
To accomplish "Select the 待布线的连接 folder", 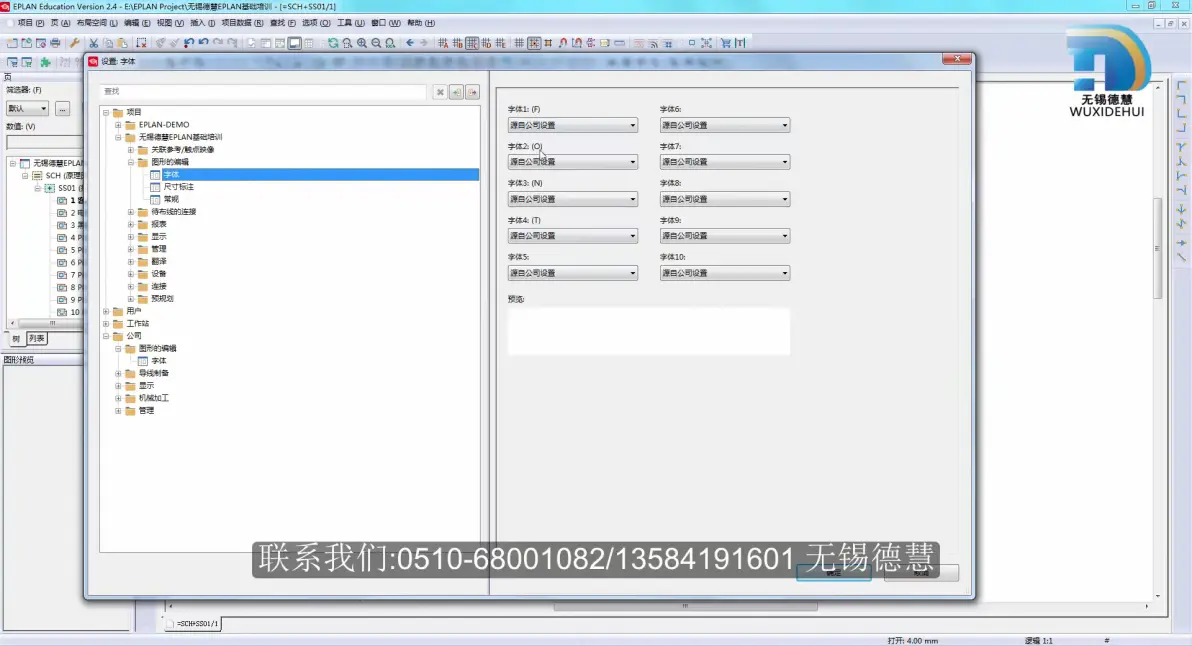I will tap(173, 212).
